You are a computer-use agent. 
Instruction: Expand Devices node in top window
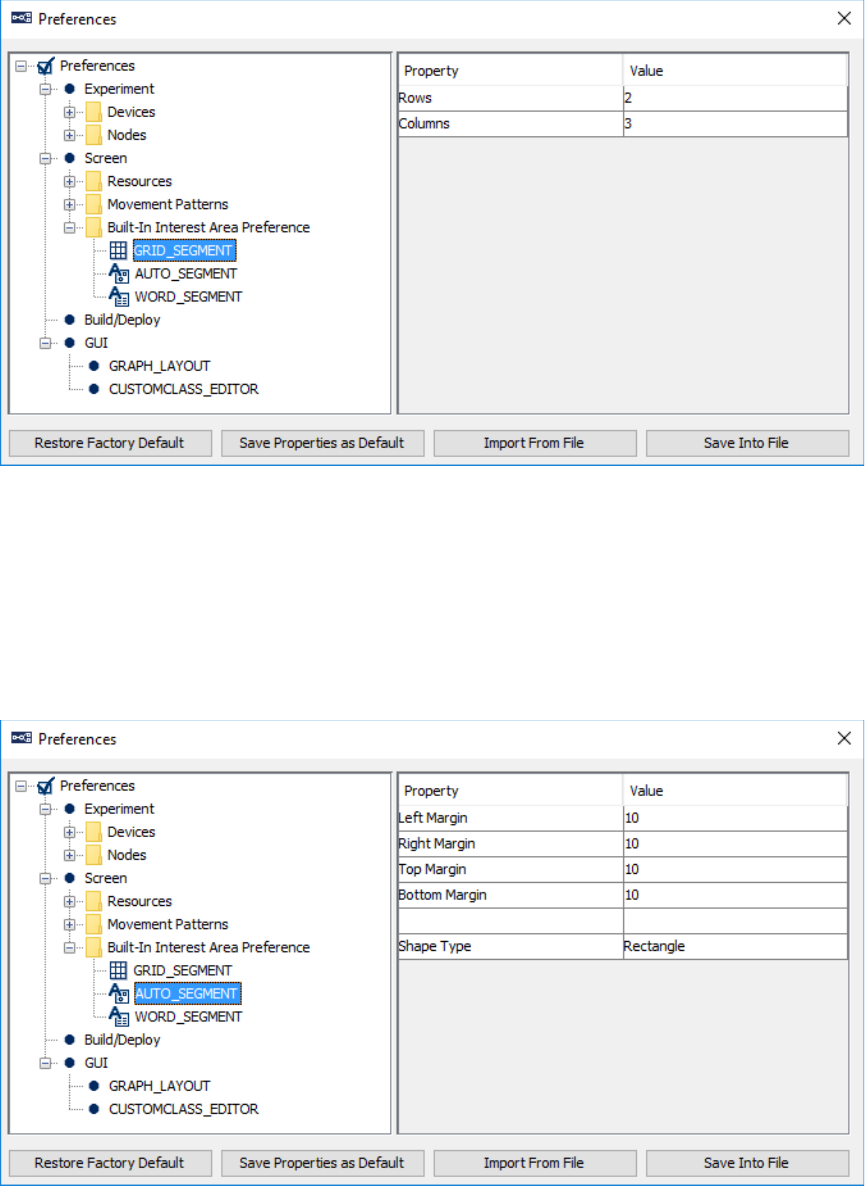[70, 112]
